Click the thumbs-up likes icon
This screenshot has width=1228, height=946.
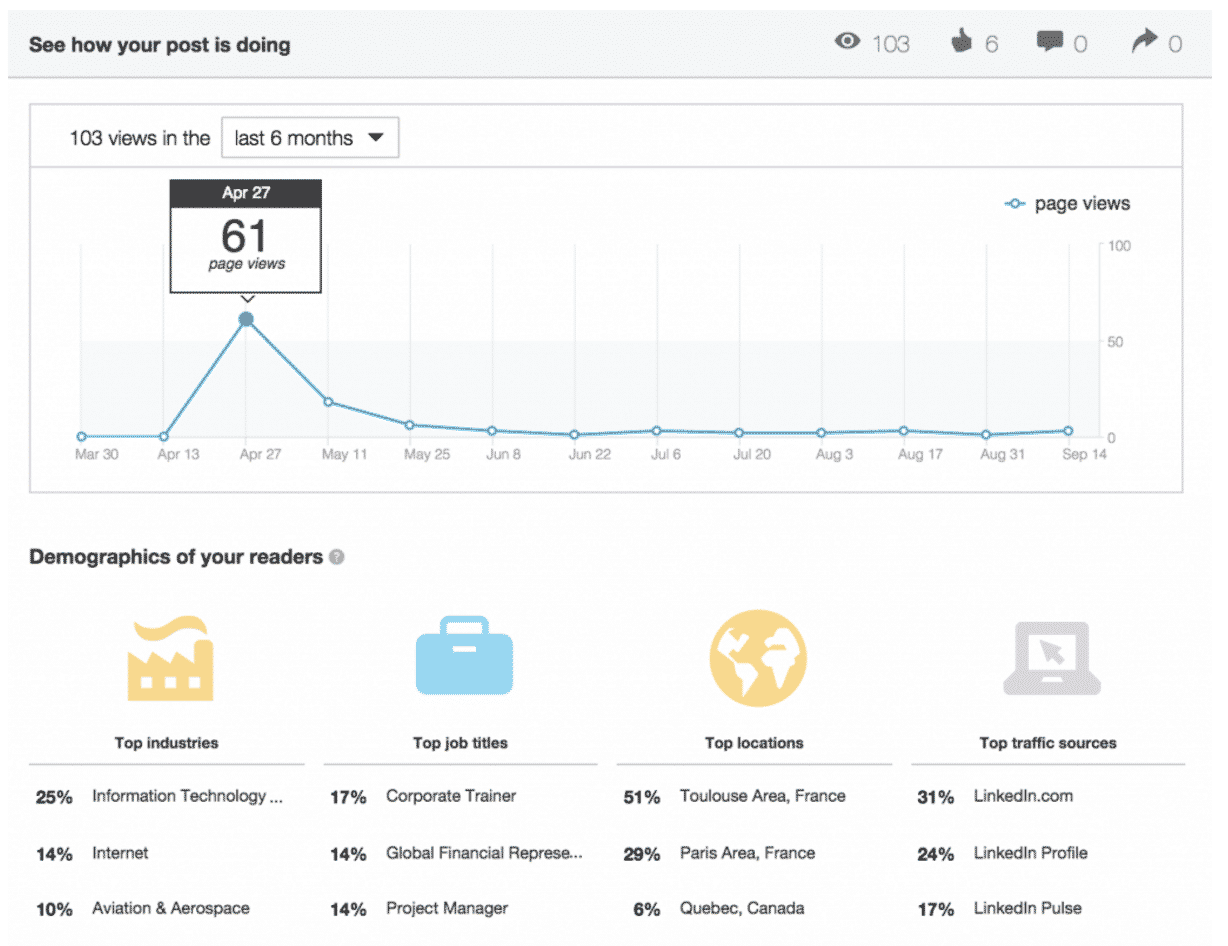coord(962,42)
